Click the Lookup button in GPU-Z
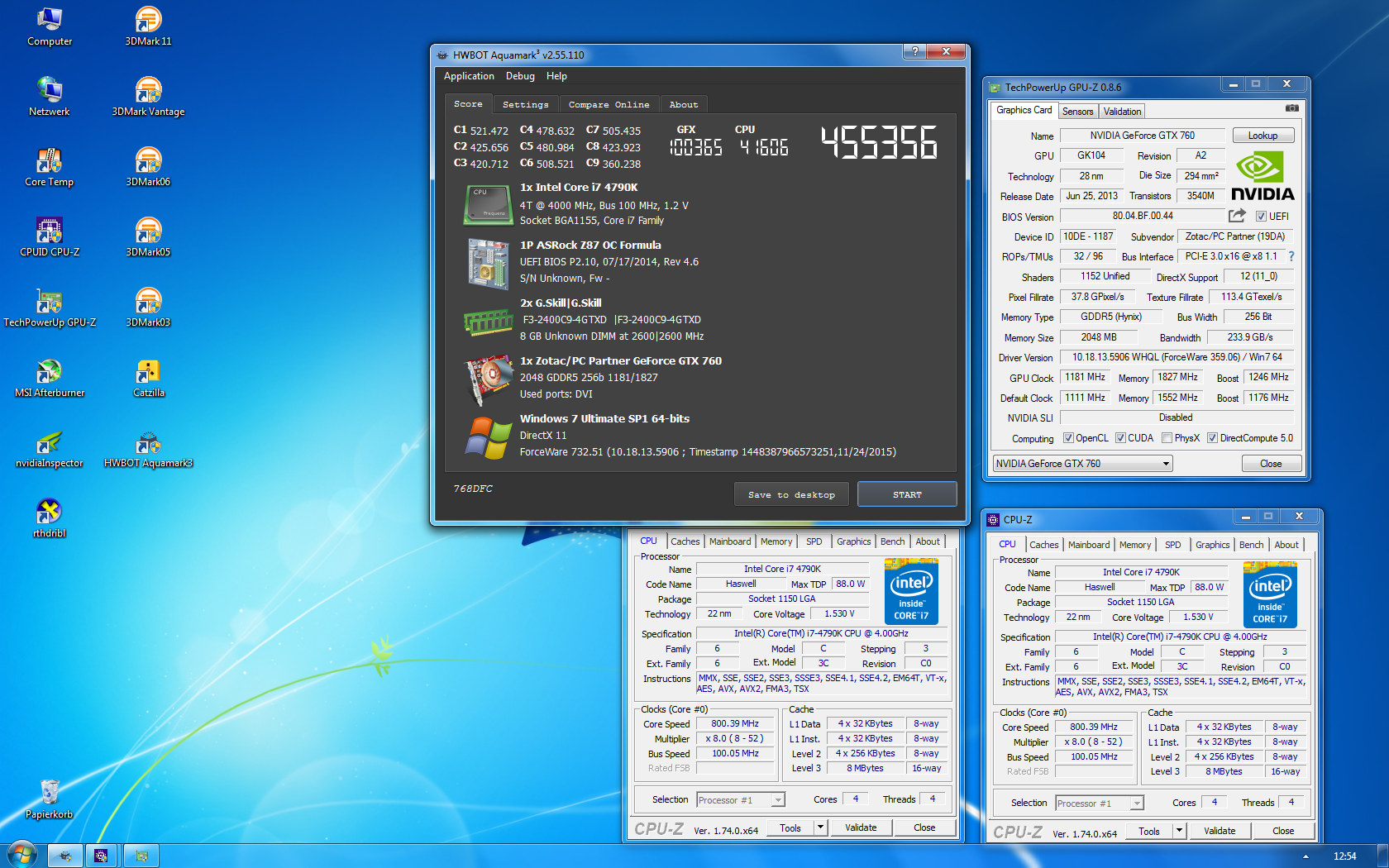 point(1263,136)
